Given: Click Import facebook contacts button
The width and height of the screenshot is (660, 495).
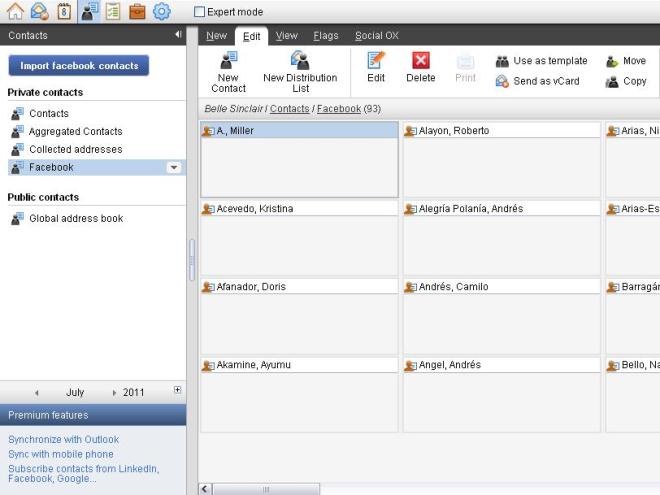Looking at the screenshot, I should 79,66.
